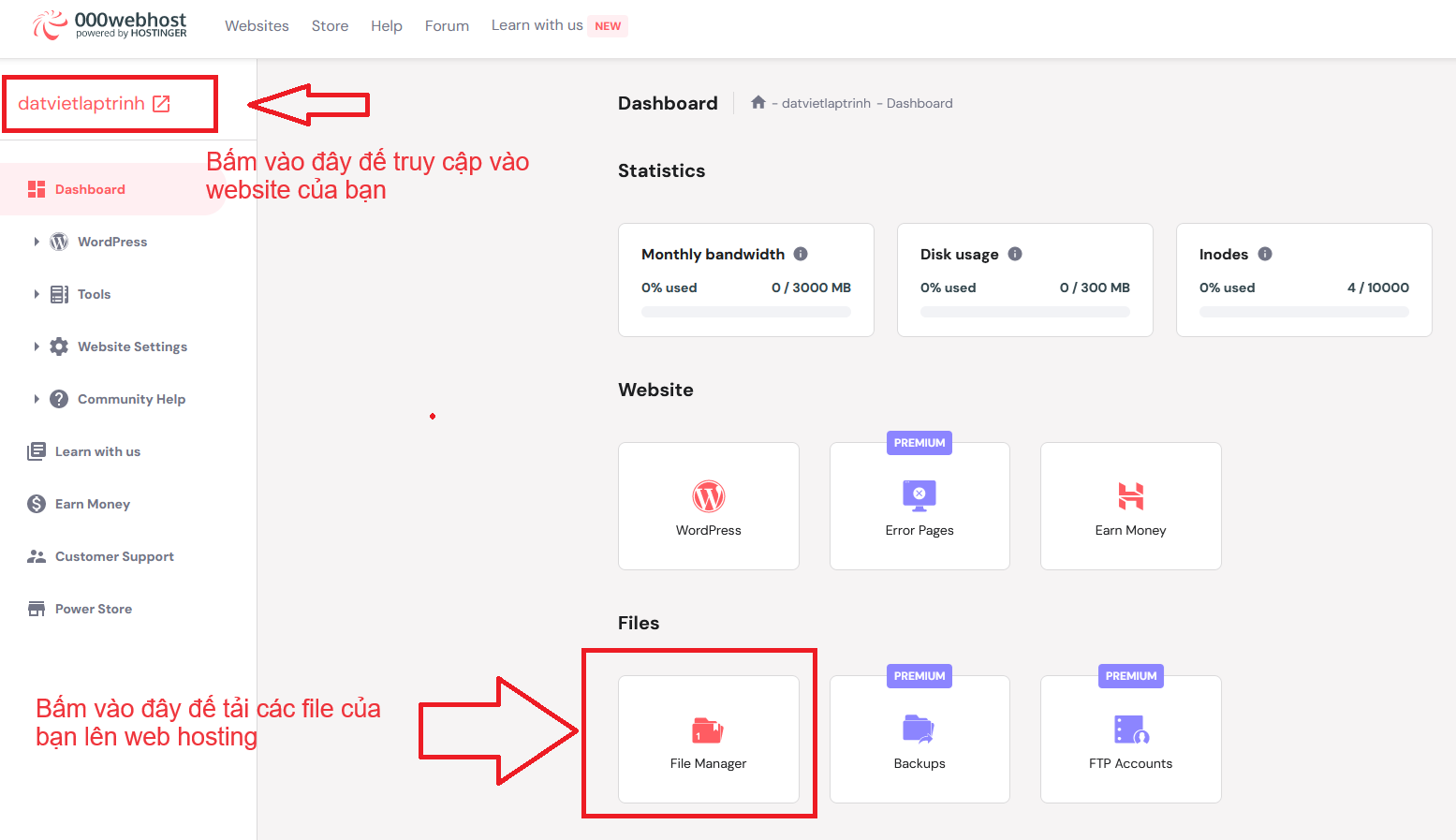1456x840 pixels.
Task: Select Dashboard label in the sidebar
Action: 90,189
